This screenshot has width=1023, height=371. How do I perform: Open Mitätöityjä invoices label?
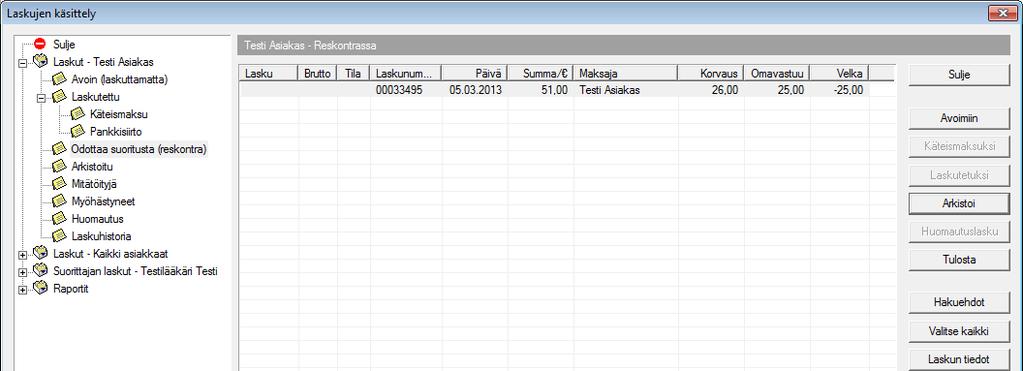[x=94, y=184]
